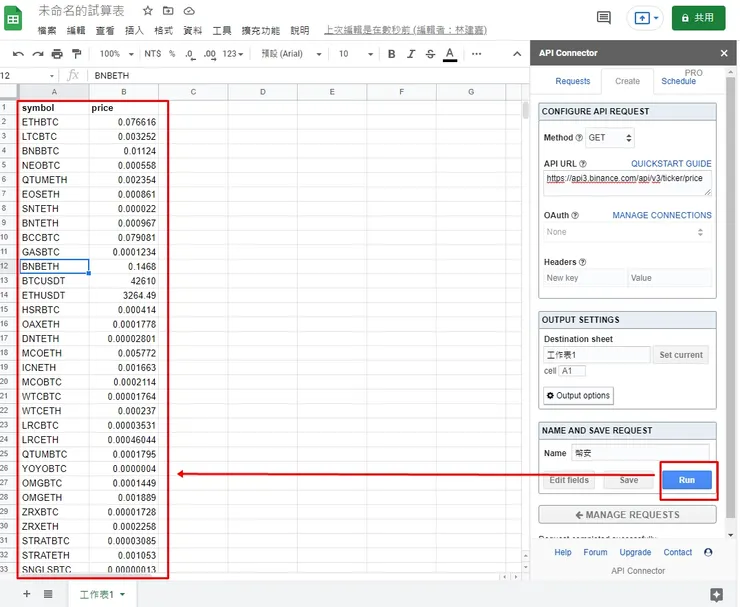Toggle strikethrough formatting
This screenshot has width=740, height=607.
point(430,54)
